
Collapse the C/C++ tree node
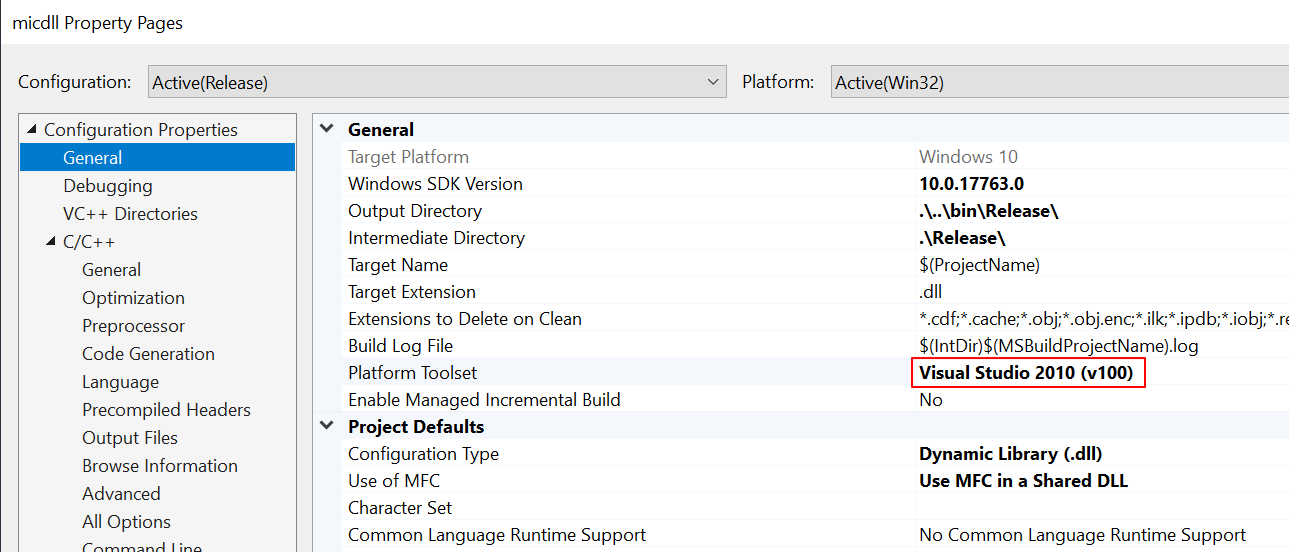pos(51,242)
